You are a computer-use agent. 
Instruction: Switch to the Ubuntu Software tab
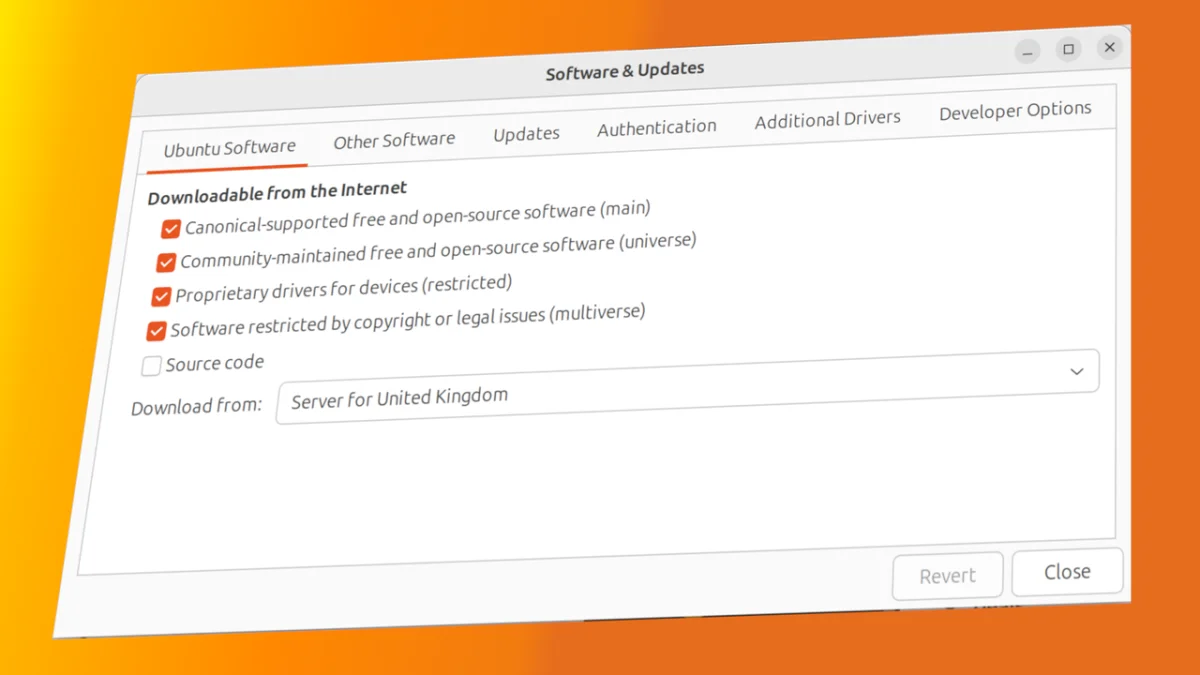coord(229,149)
